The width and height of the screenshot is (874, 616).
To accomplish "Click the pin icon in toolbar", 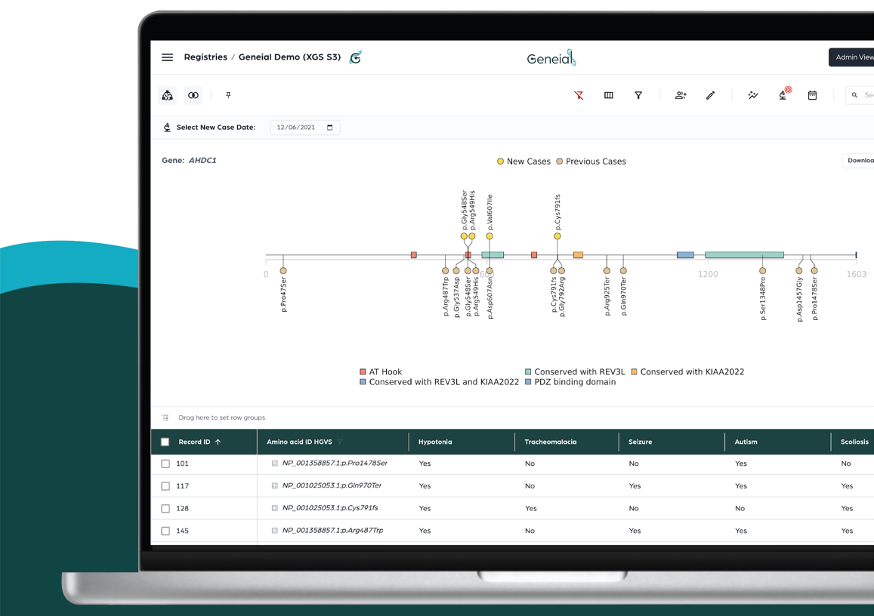I will pos(228,95).
